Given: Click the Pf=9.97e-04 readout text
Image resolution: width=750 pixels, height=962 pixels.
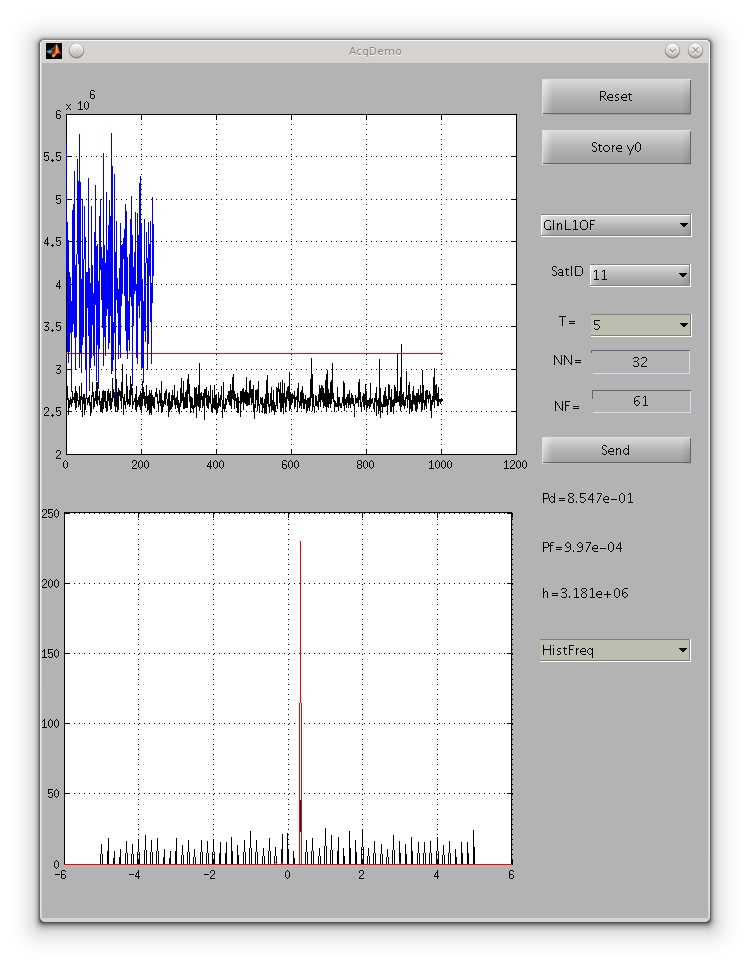Looking at the screenshot, I should click(x=583, y=547).
